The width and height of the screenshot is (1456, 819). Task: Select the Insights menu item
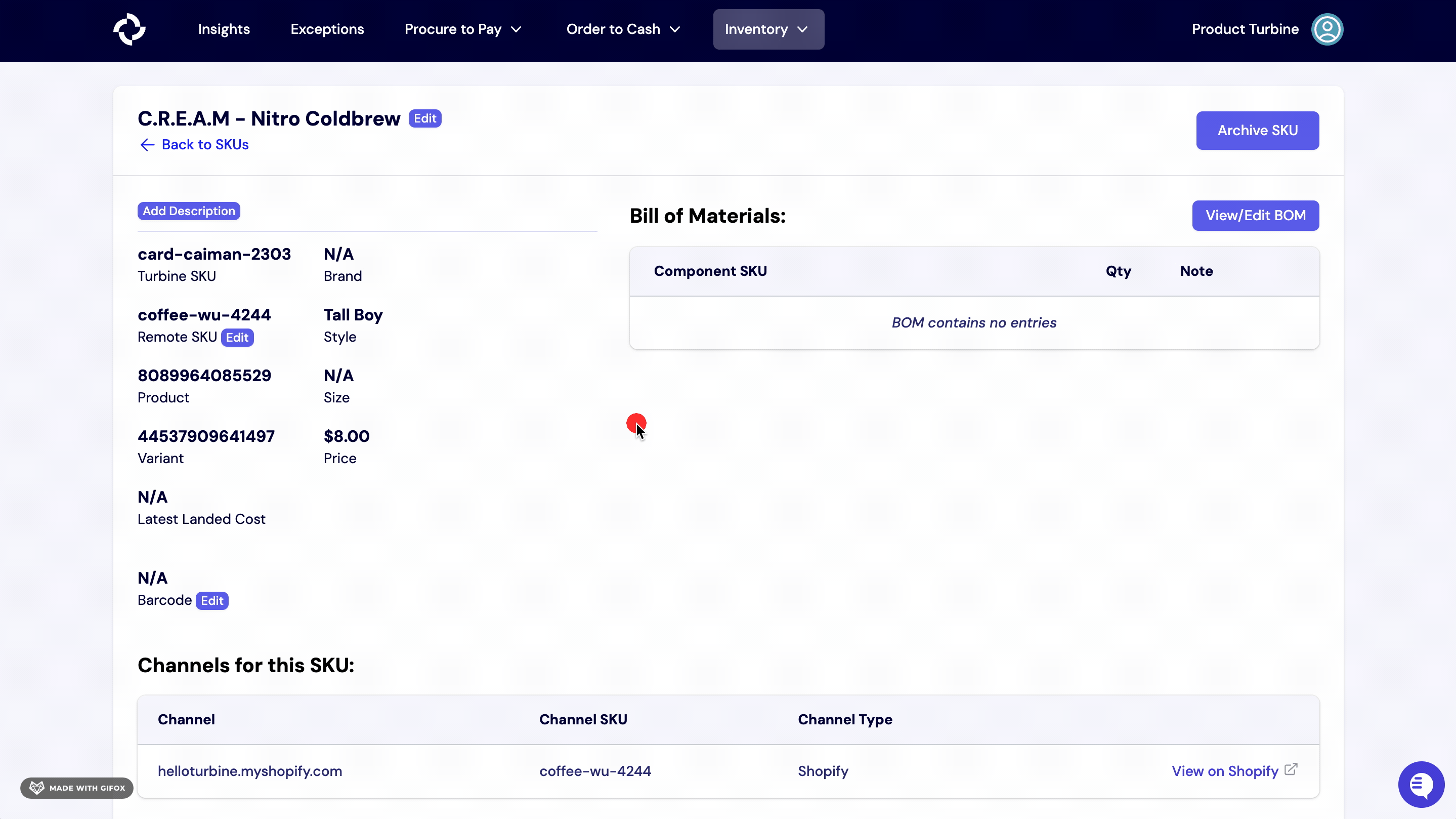click(x=224, y=29)
